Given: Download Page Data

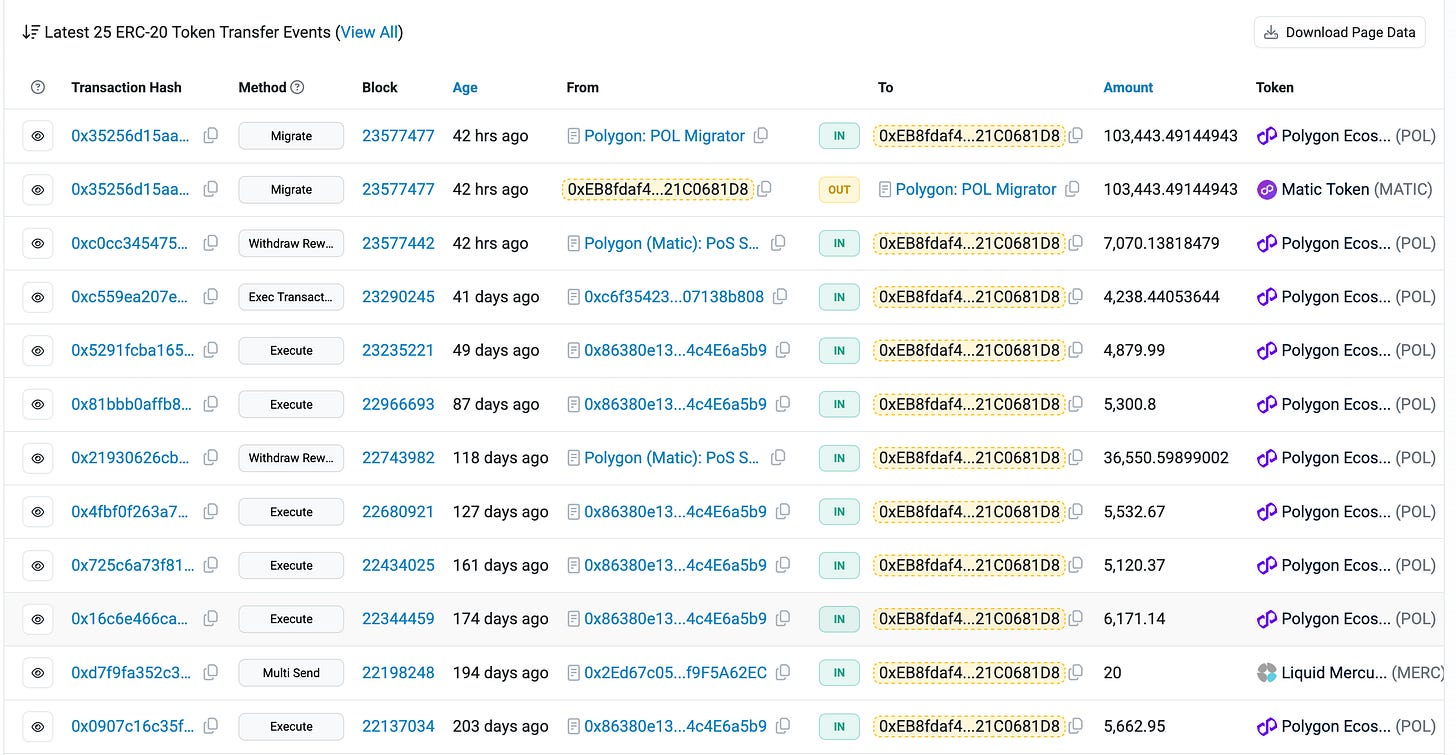Looking at the screenshot, I should coord(1340,32).
